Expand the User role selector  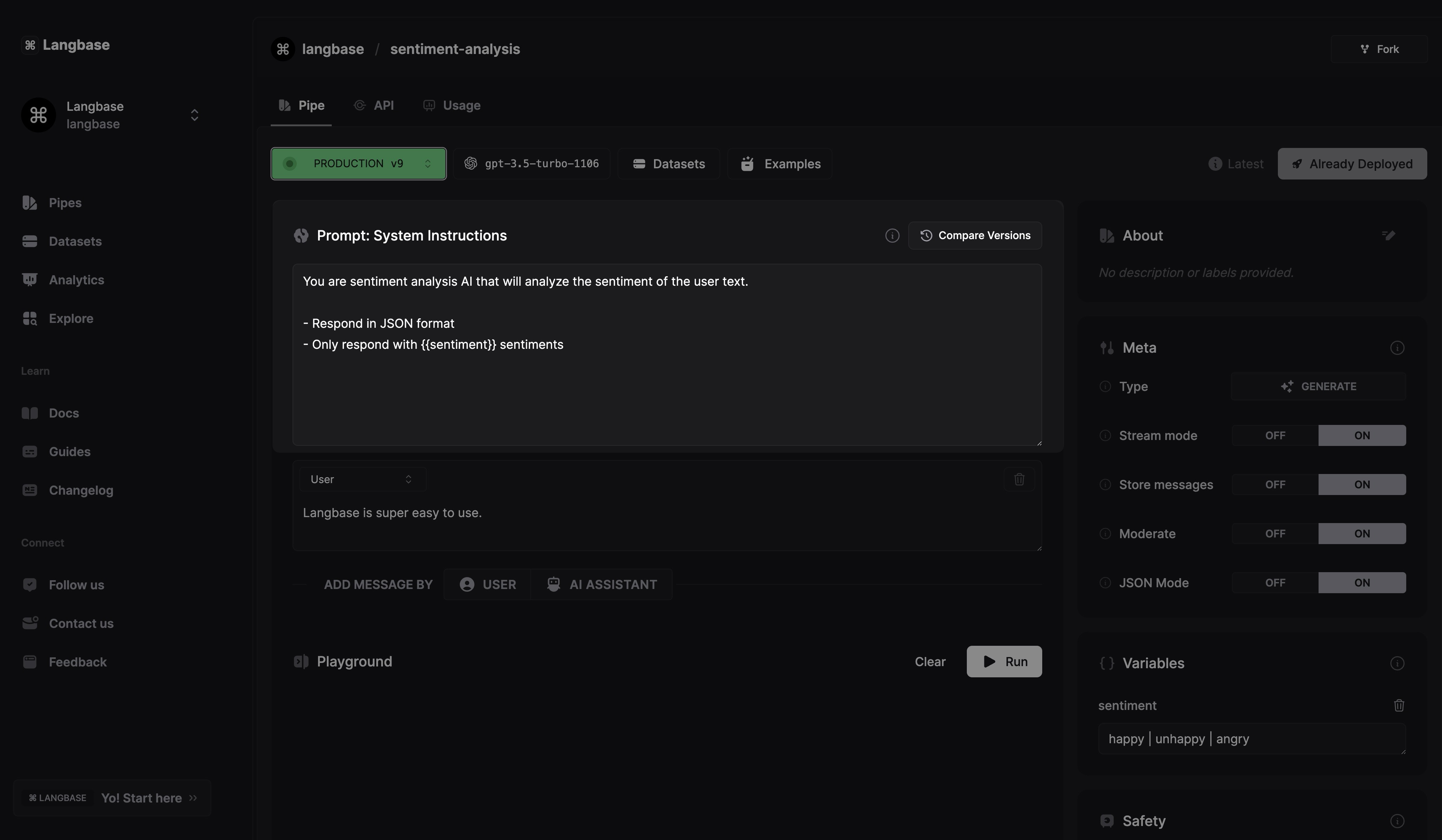[362, 480]
